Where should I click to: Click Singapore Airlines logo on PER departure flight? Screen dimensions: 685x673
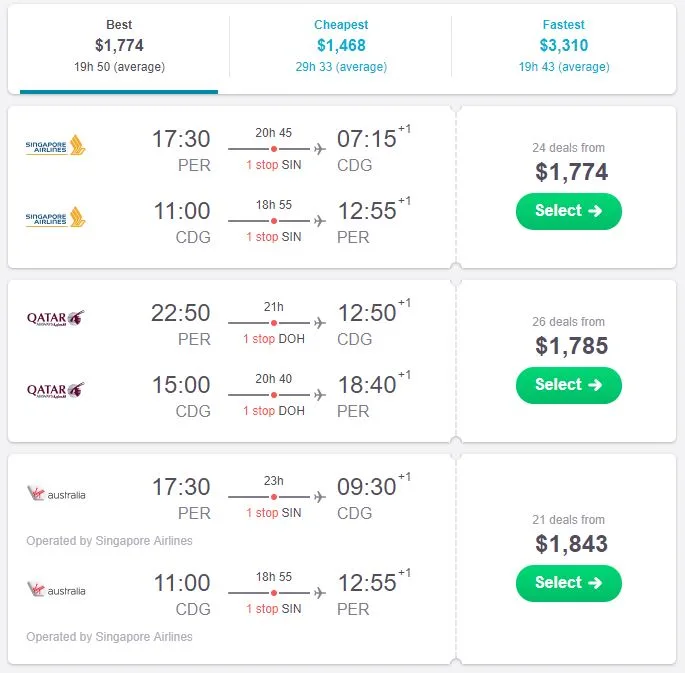point(56,146)
